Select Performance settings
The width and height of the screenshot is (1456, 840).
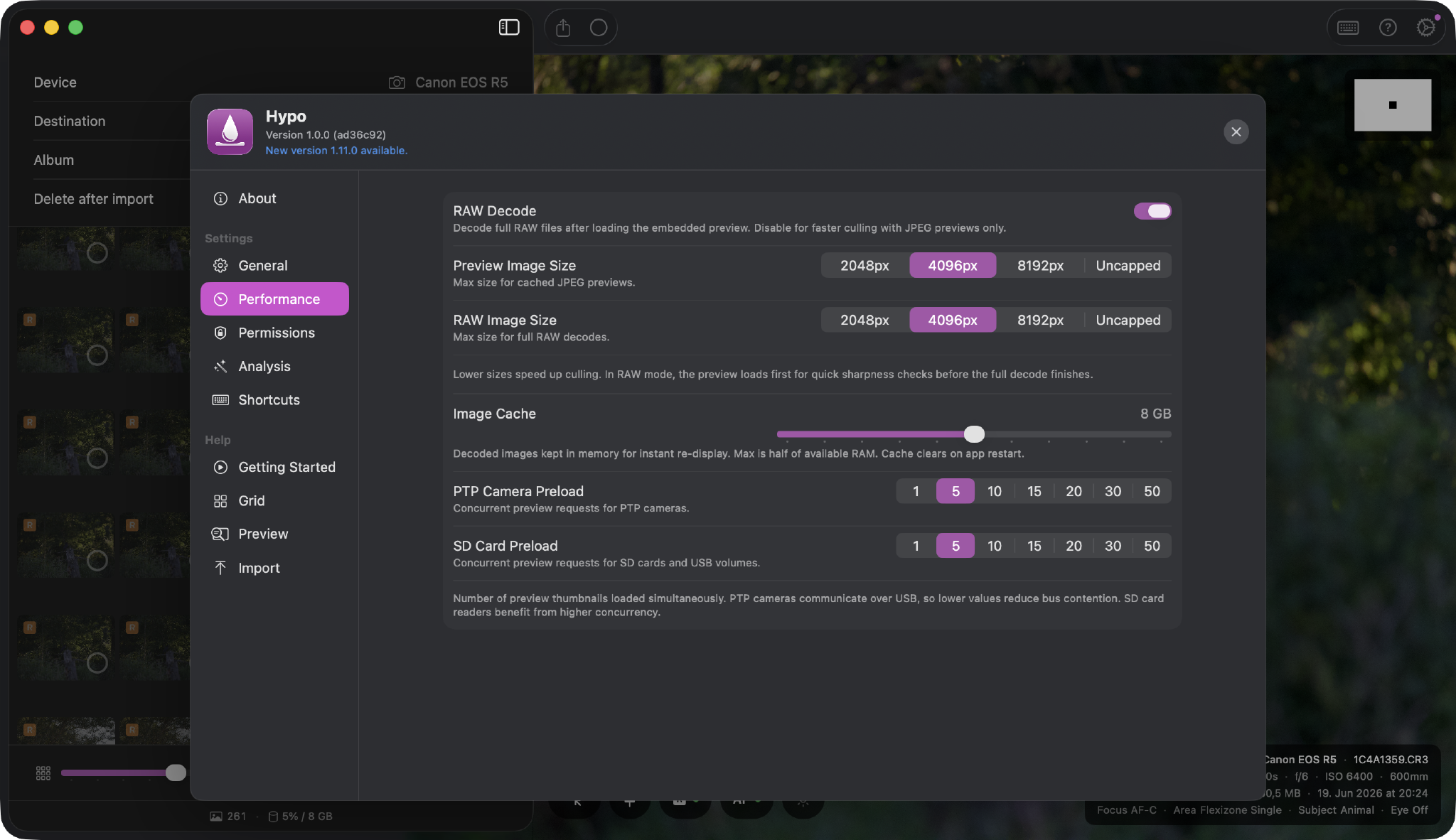point(274,299)
